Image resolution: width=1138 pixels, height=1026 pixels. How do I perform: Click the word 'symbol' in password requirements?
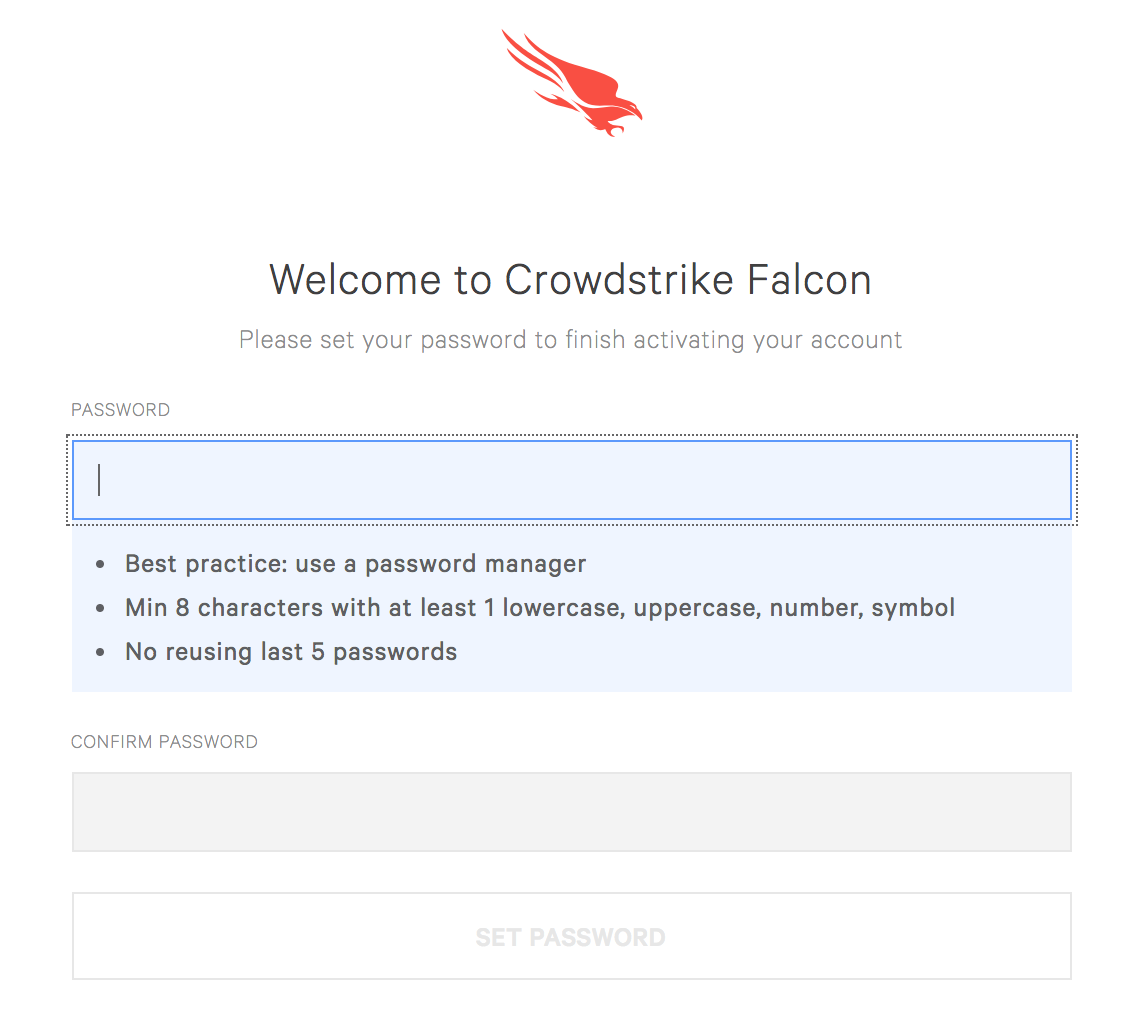pyautogui.click(x=913, y=608)
